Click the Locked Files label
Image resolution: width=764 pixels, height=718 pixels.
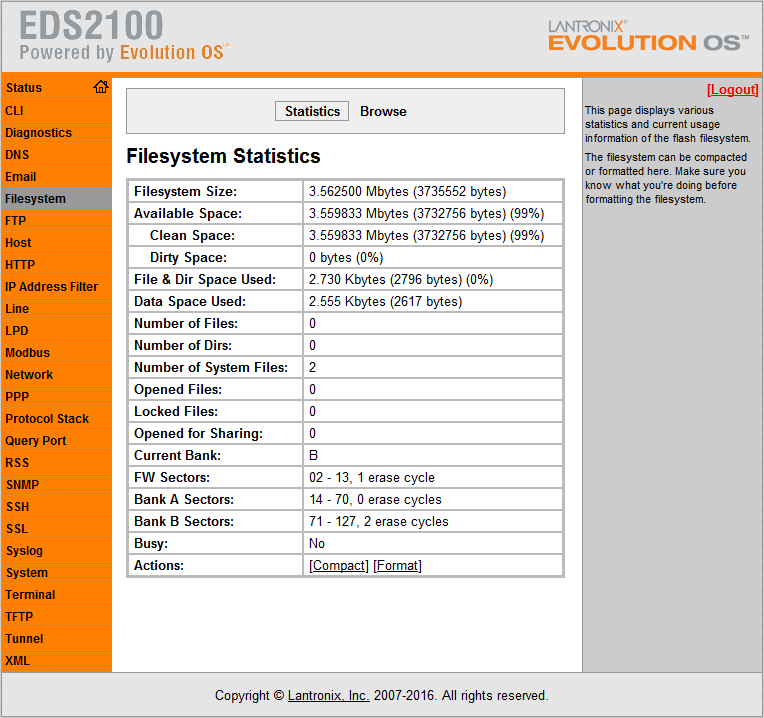[176, 412]
